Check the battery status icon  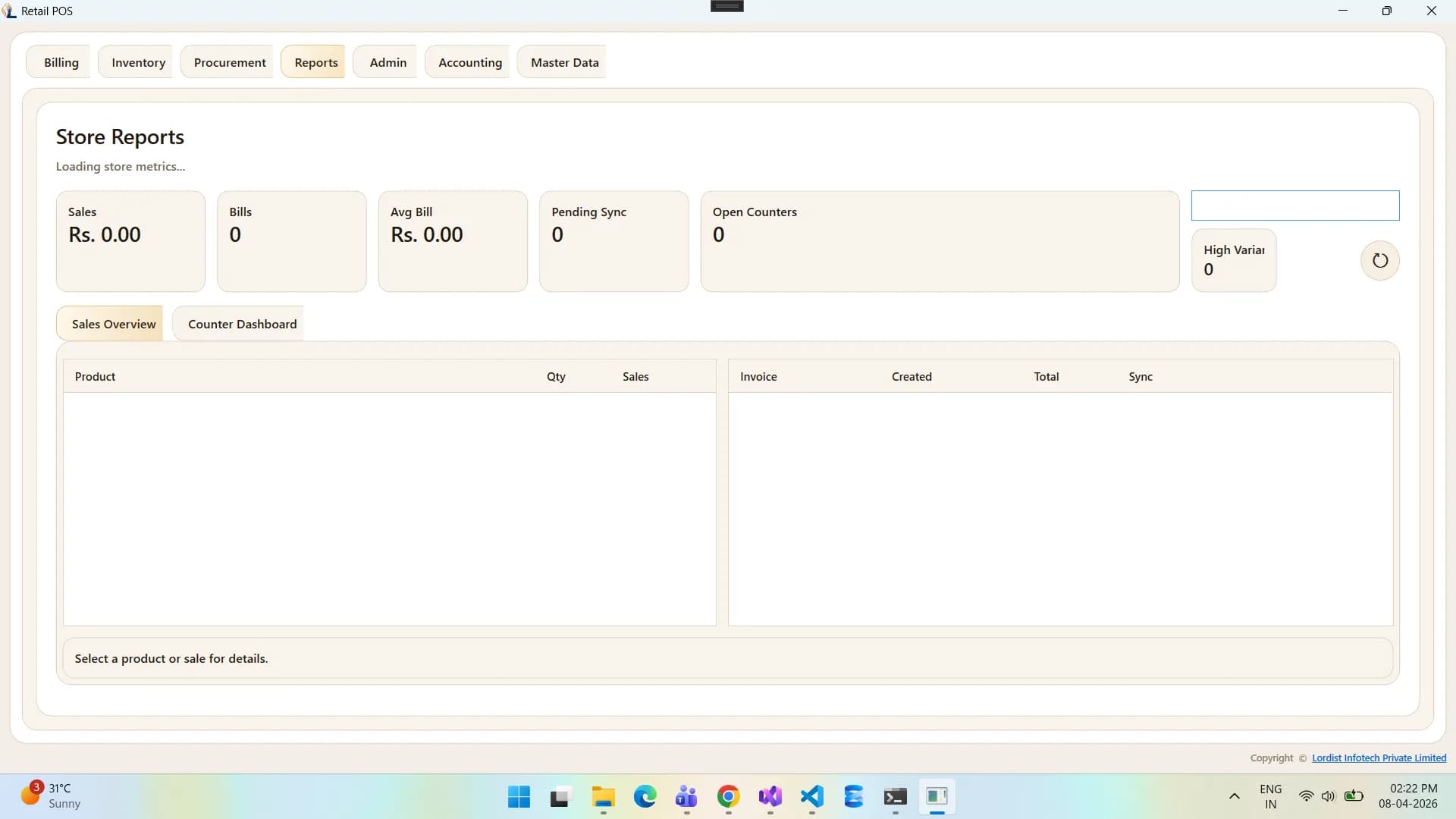(x=1354, y=796)
